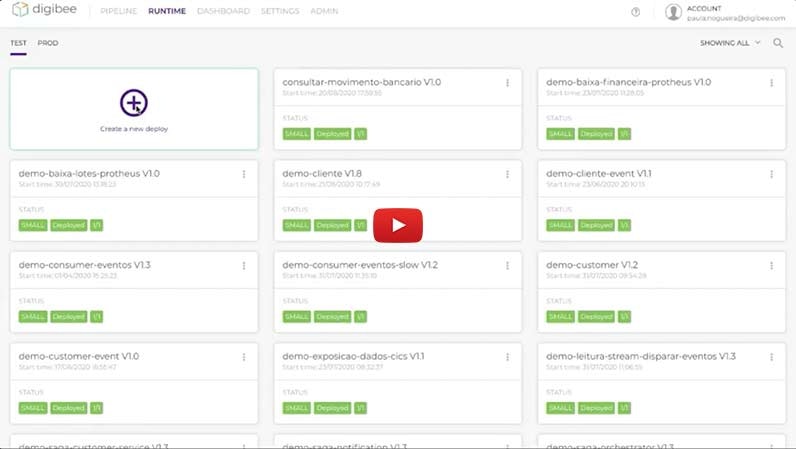Click start time of demo-cliente V1.8
Image resolution: width=796 pixels, height=449 pixels.
[331, 184]
